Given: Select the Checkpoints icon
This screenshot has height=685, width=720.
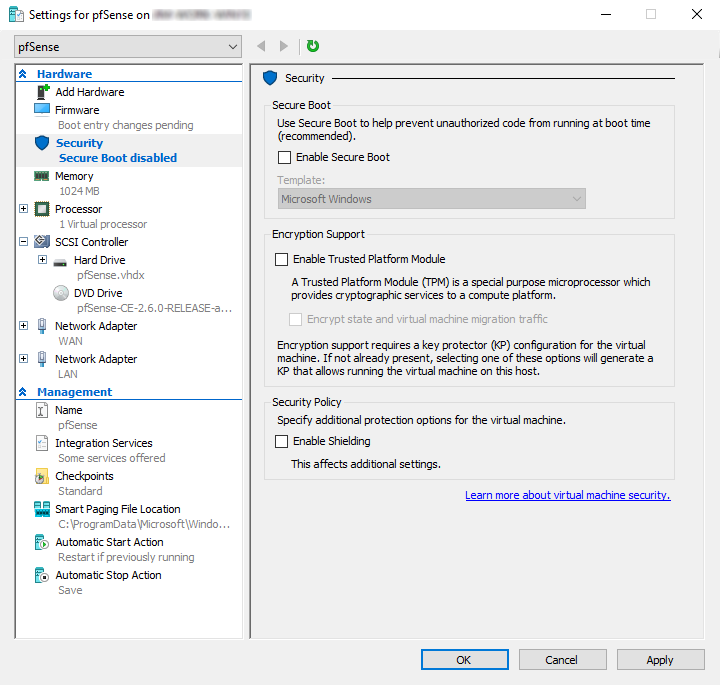Looking at the screenshot, I should coord(42,476).
